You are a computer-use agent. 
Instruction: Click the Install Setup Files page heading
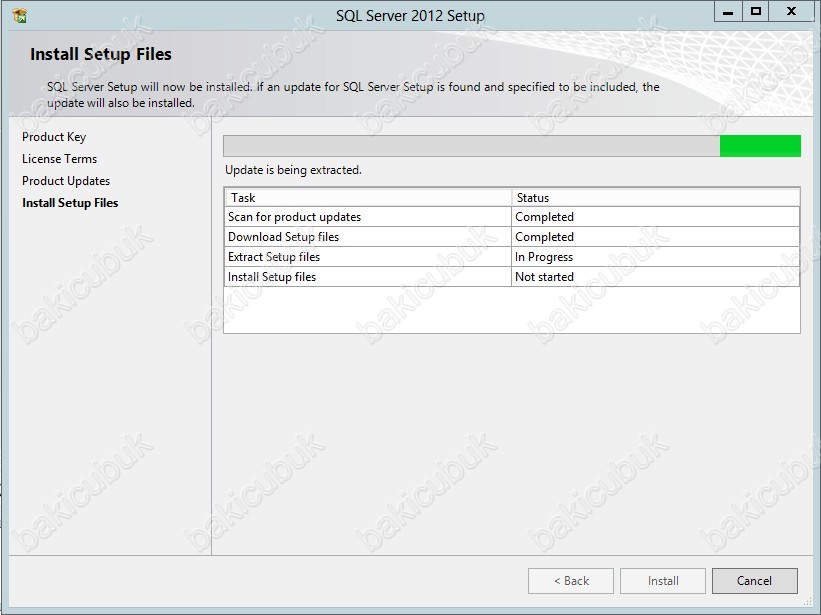point(101,54)
